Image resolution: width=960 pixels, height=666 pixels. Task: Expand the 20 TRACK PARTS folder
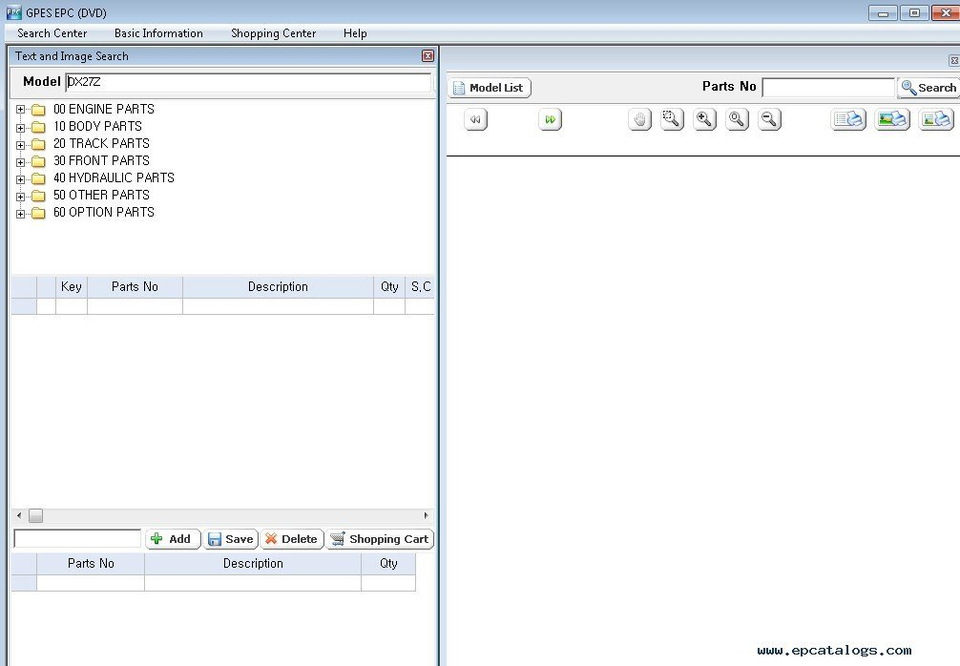point(20,144)
